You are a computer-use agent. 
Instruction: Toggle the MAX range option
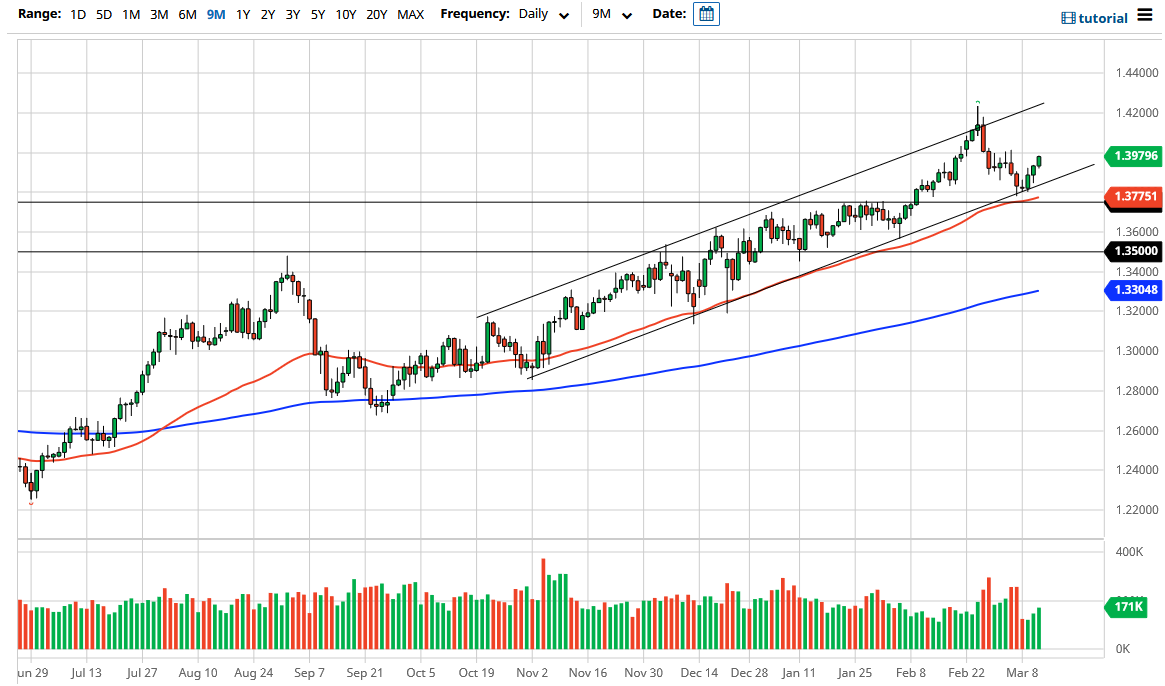click(410, 15)
